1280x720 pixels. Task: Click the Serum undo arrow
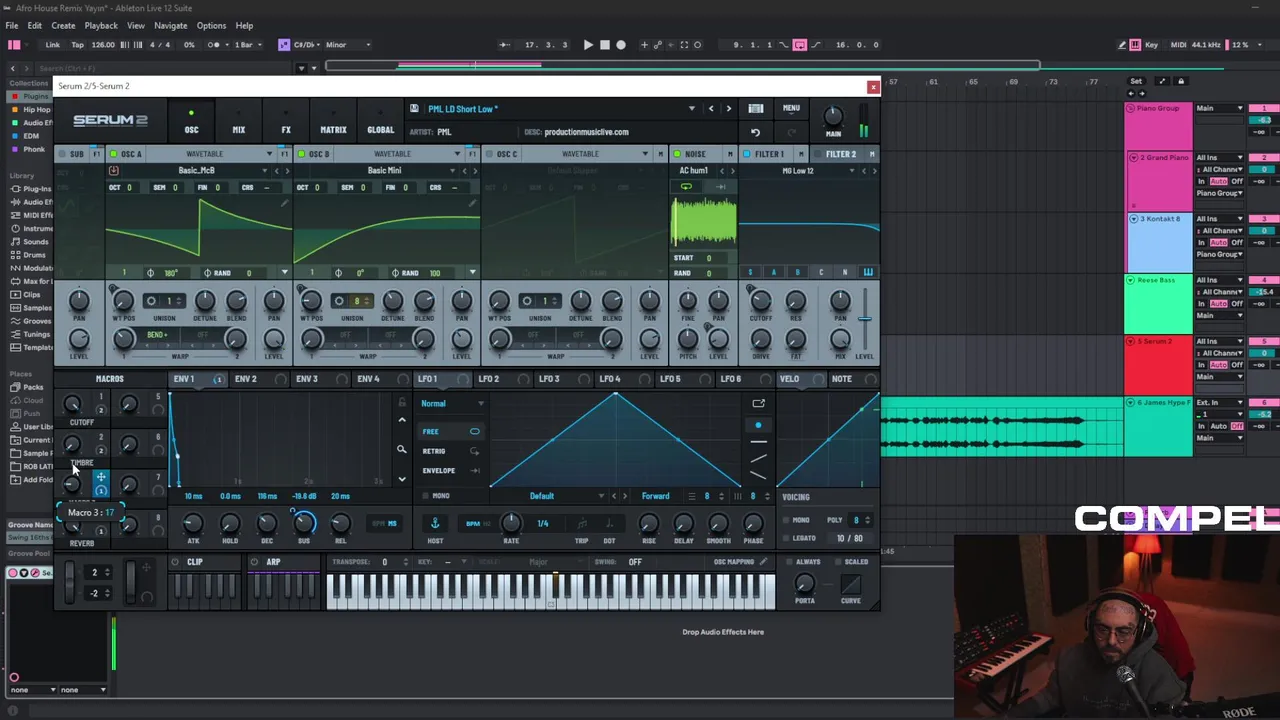click(x=755, y=132)
